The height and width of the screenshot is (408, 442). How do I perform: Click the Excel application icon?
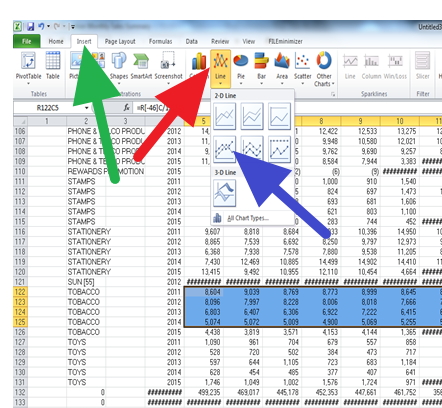tap(18, 26)
